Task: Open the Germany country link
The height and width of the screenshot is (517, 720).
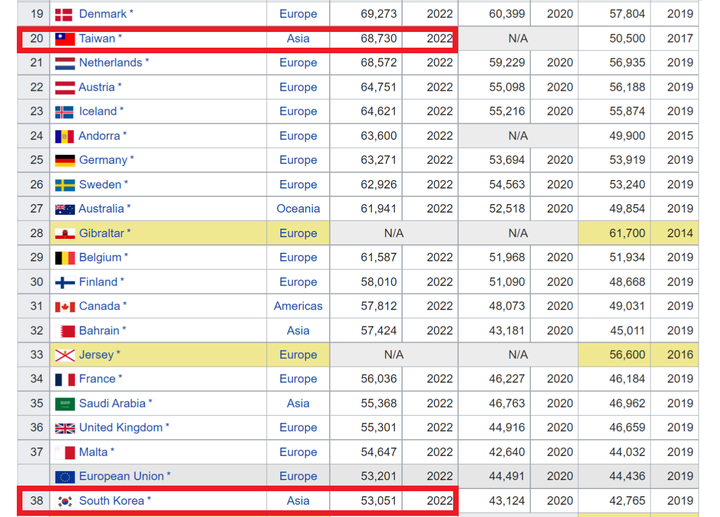Action: click(103, 160)
